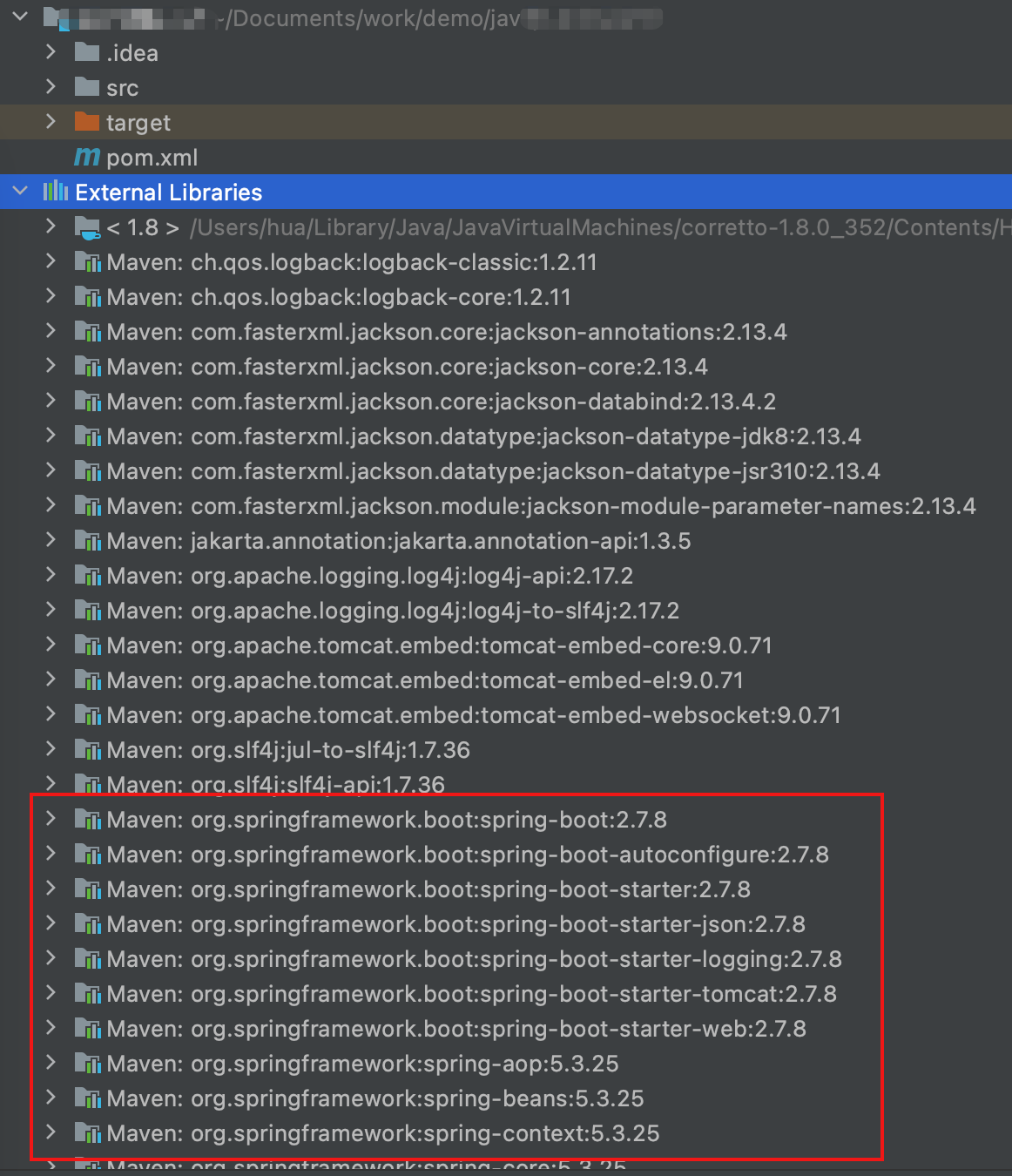
Task: Select Maven: jackson-module-parameter-names:2.13.4 entry
Action: coord(542,506)
